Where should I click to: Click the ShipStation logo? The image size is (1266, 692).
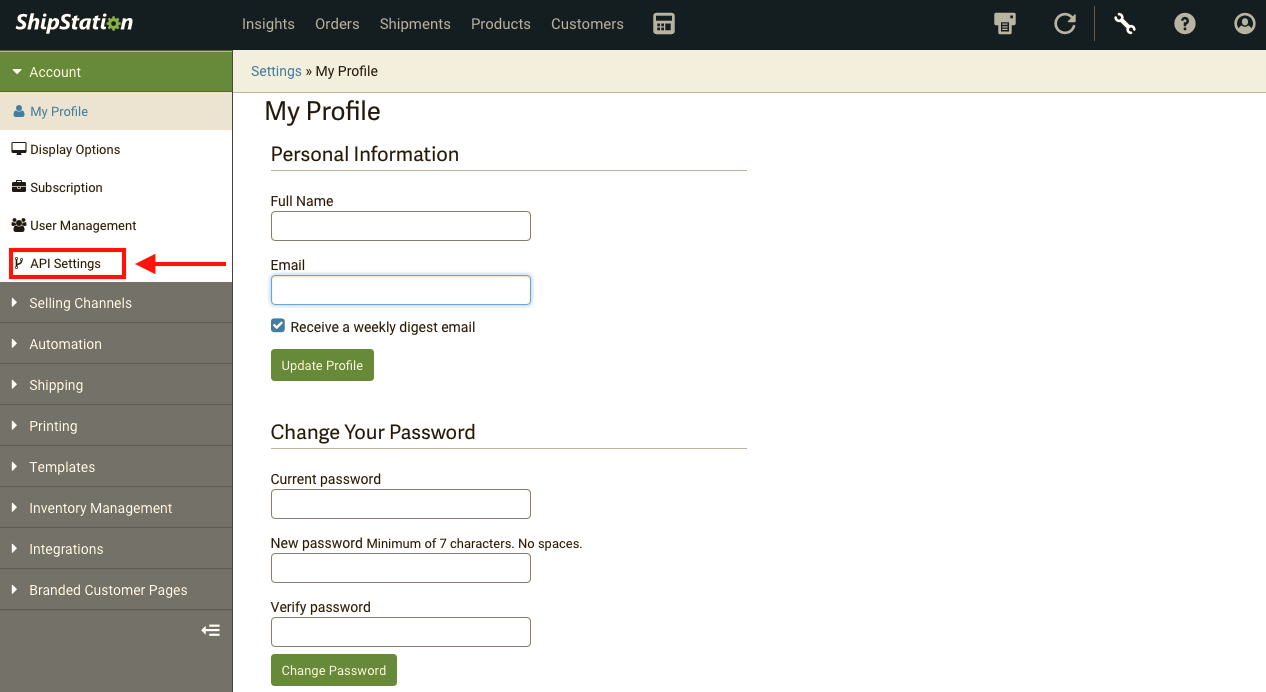(74, 23)
